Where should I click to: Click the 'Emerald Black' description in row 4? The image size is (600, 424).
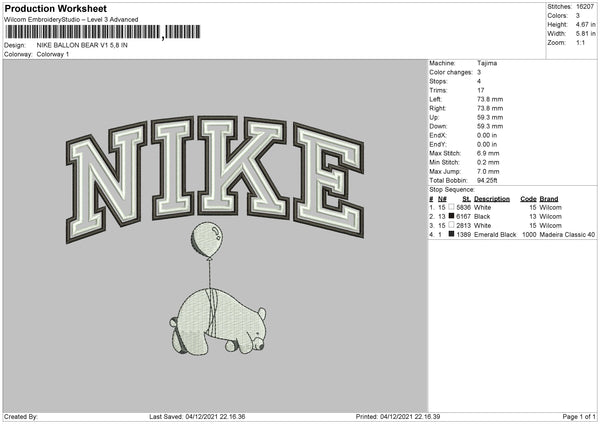495,235
